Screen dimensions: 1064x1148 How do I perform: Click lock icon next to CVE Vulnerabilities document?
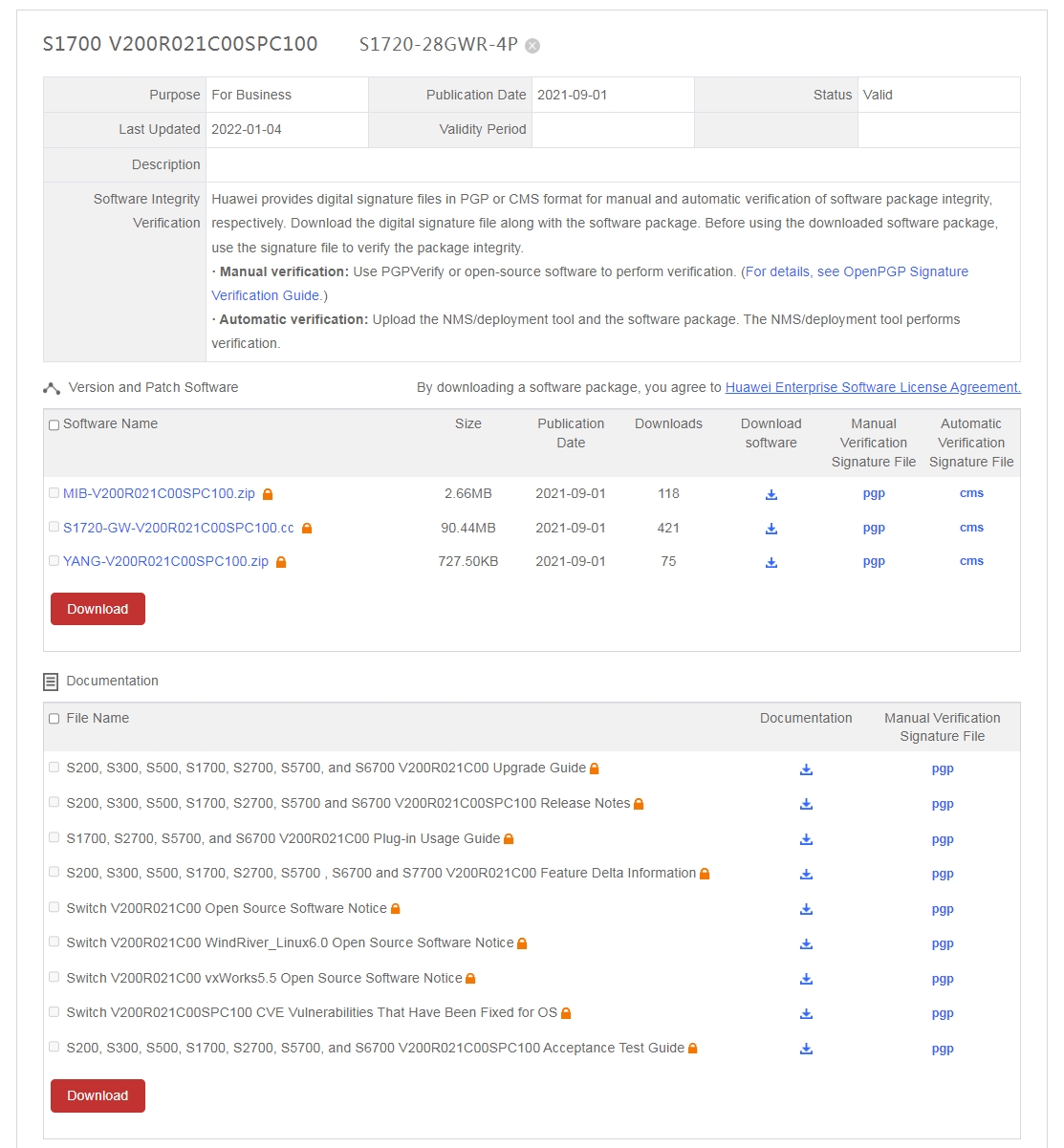click(566, 1013)
